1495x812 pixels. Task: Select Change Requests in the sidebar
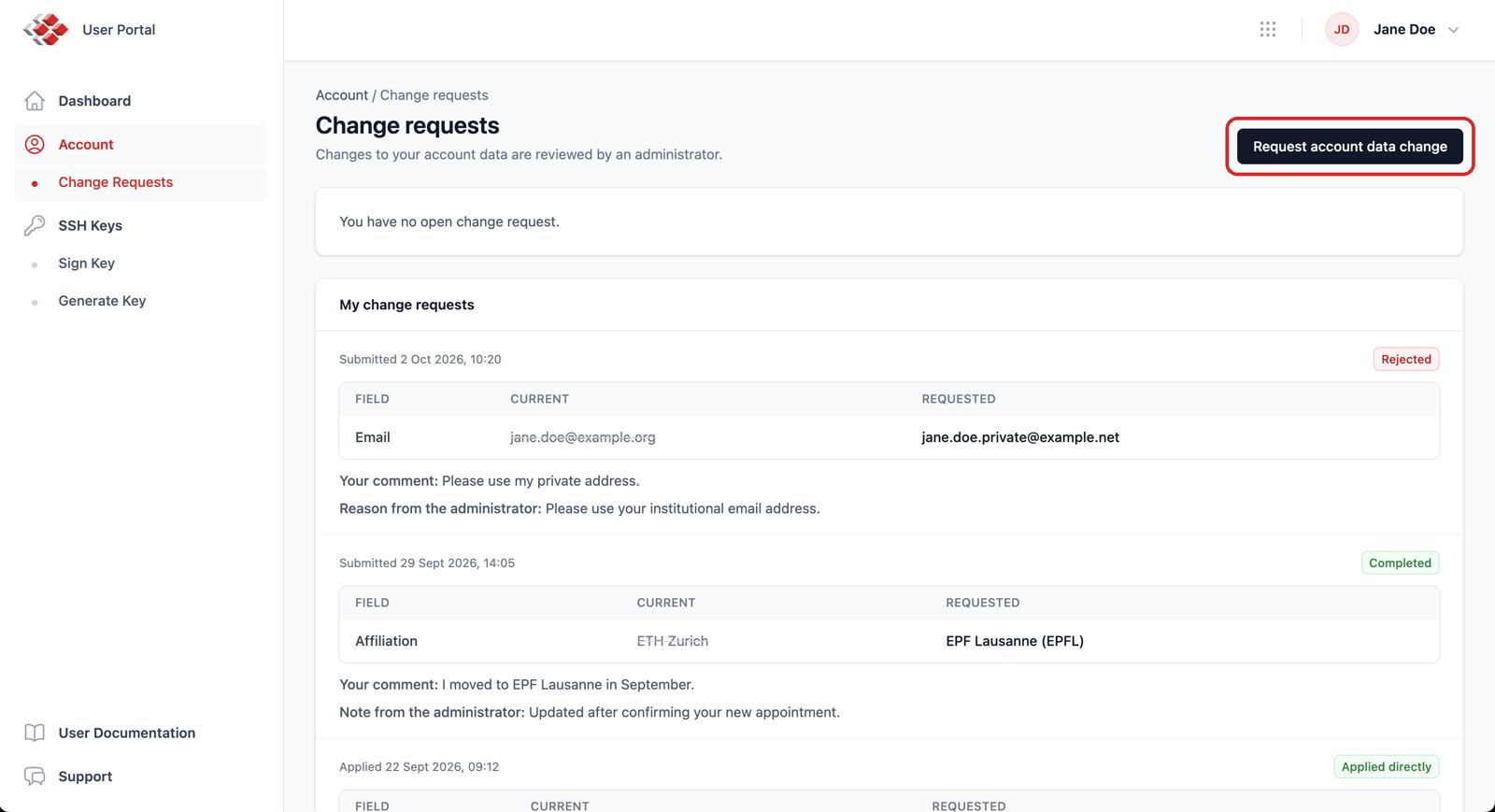141,182
